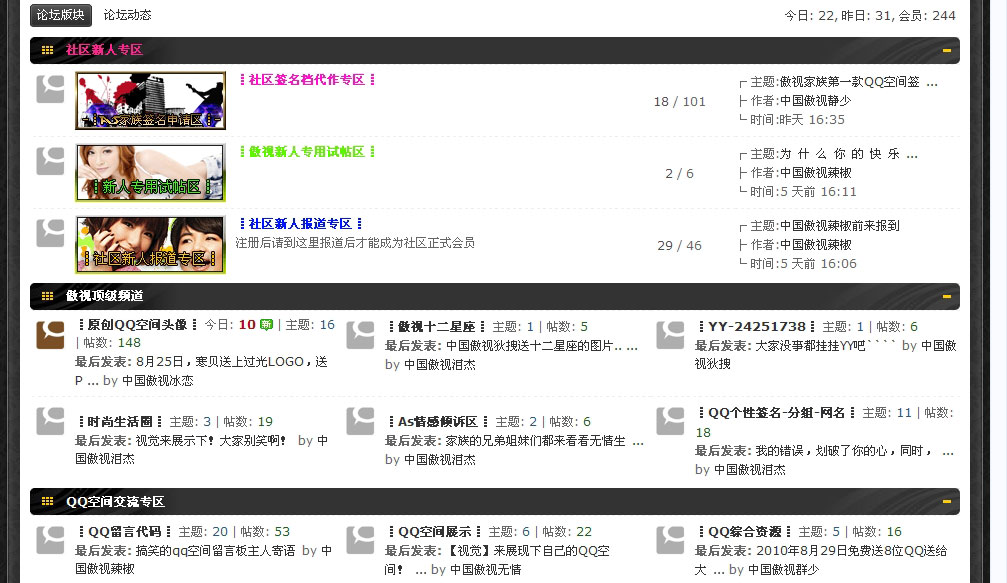Click forum icon for QQ个性签名-分组-网名

[x=670, y=421]
